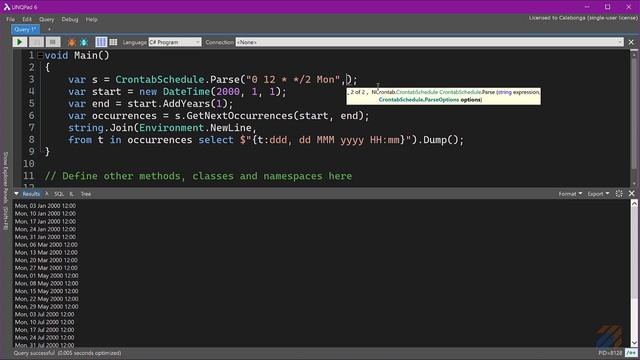The image size is (640, 360).
Task: Click the LINQPad logo in title bar
Action: click(7, 7)
